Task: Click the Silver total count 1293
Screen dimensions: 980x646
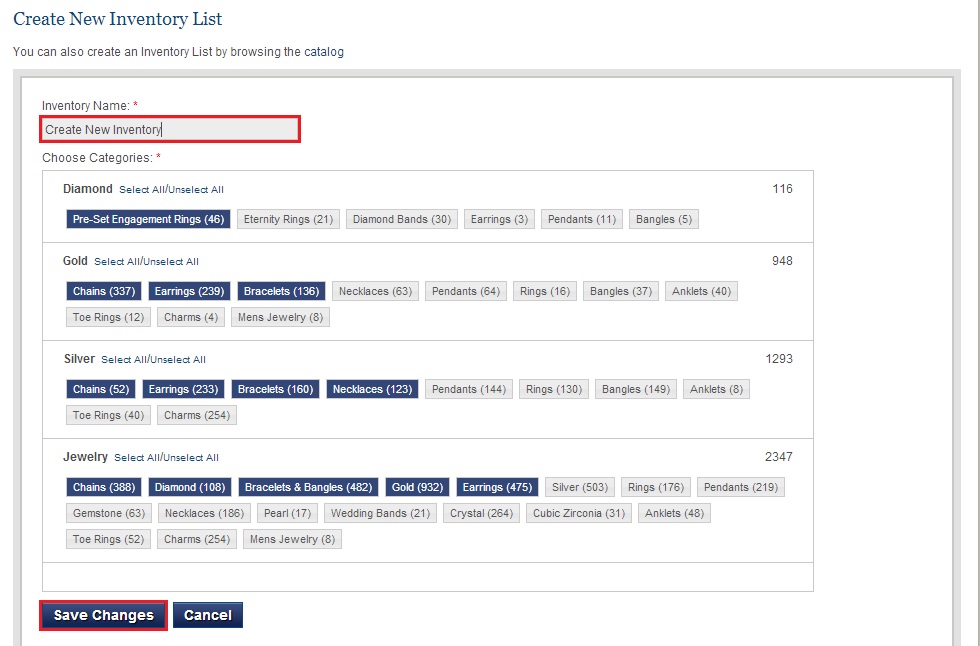Action: (779, 359)
